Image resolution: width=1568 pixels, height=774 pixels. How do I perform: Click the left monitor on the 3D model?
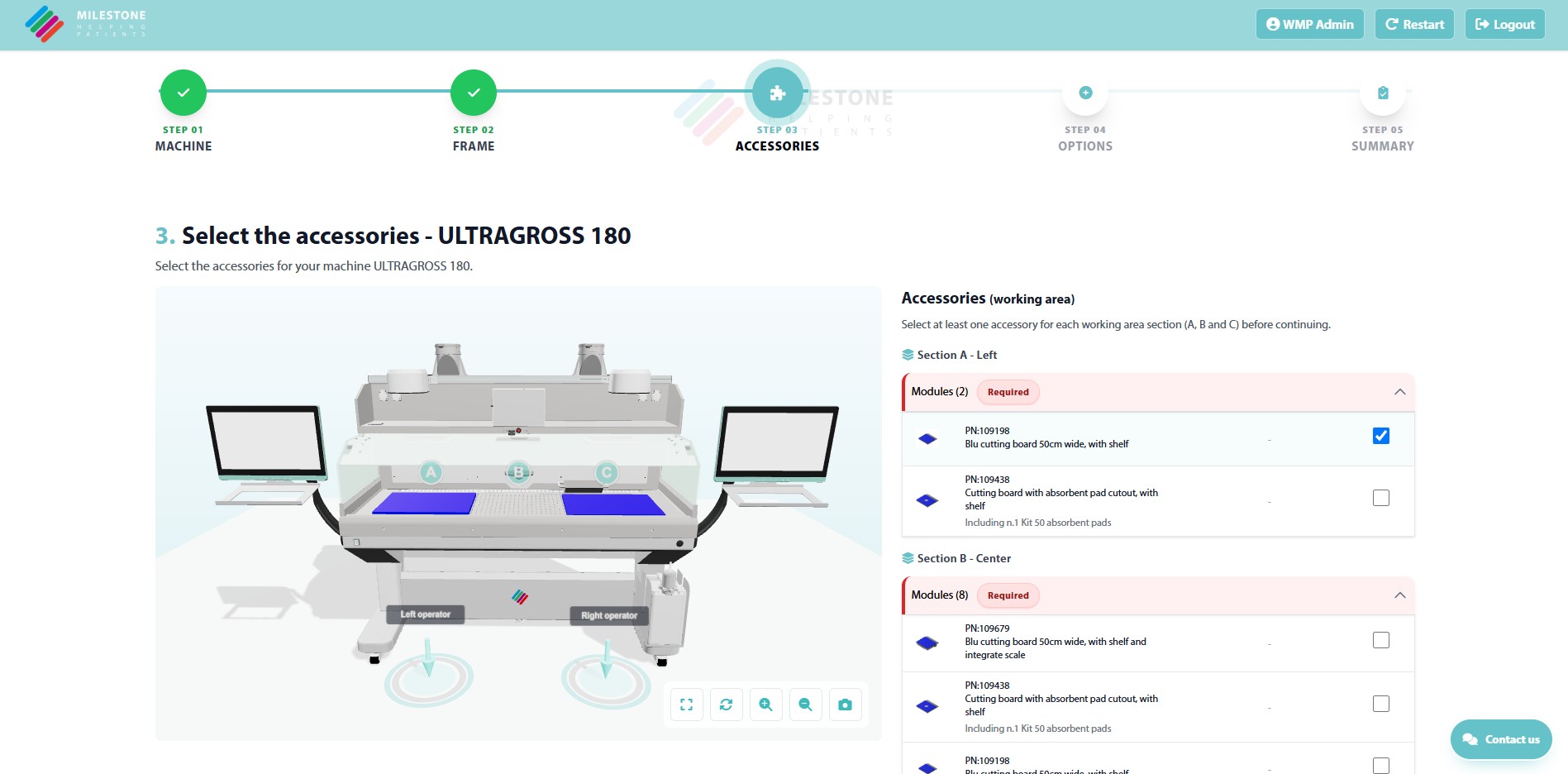[x=265, y=441]
